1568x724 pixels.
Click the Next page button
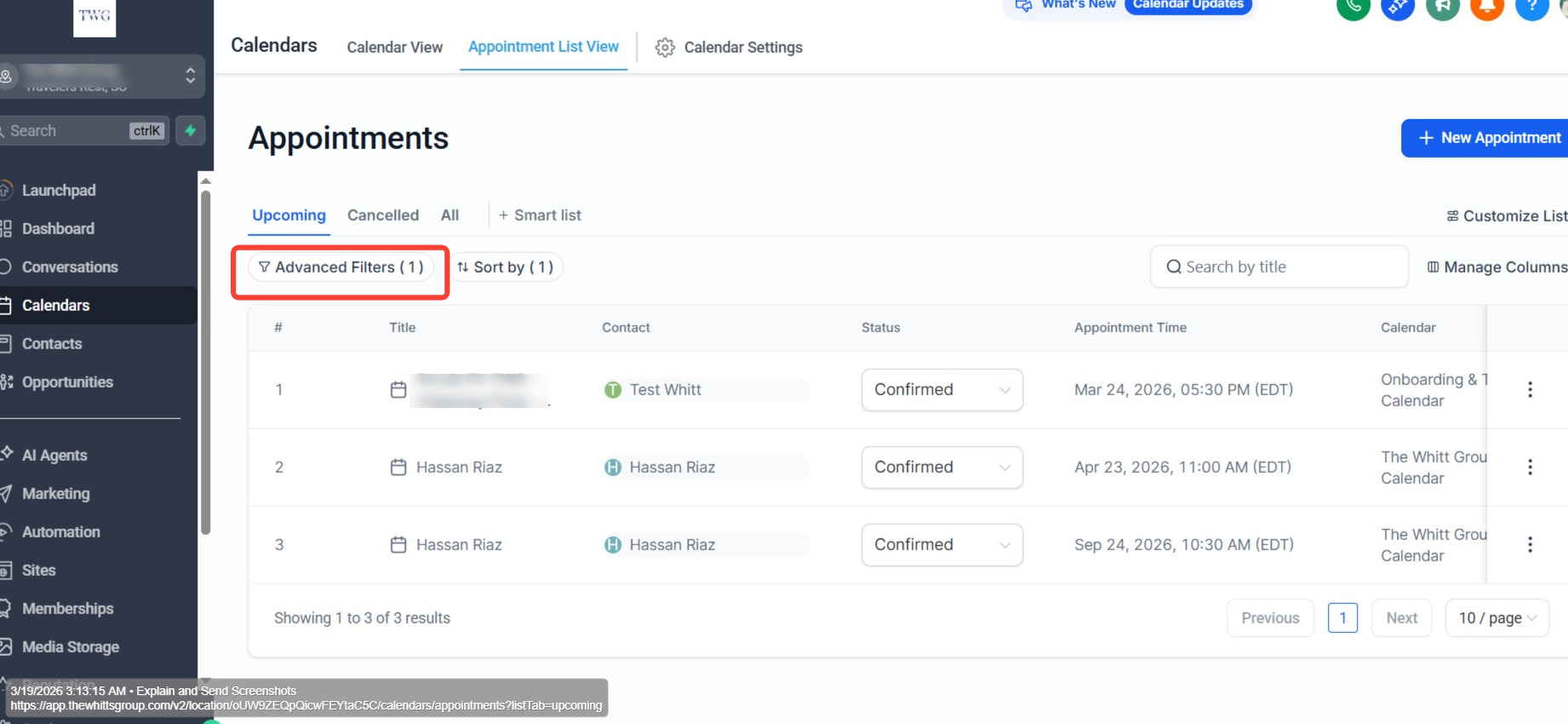tap(1401, 618)
